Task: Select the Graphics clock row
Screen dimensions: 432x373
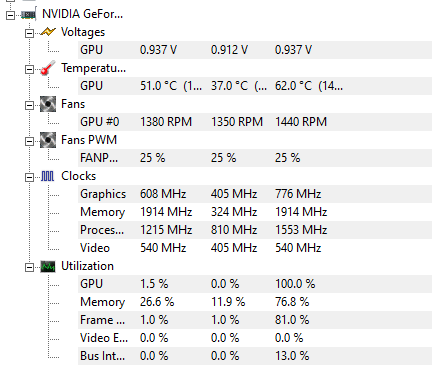Action: click(255, 194)
